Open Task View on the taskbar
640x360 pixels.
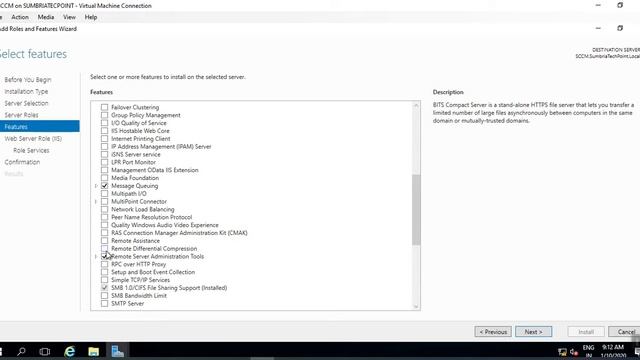(x=44, y=351)
